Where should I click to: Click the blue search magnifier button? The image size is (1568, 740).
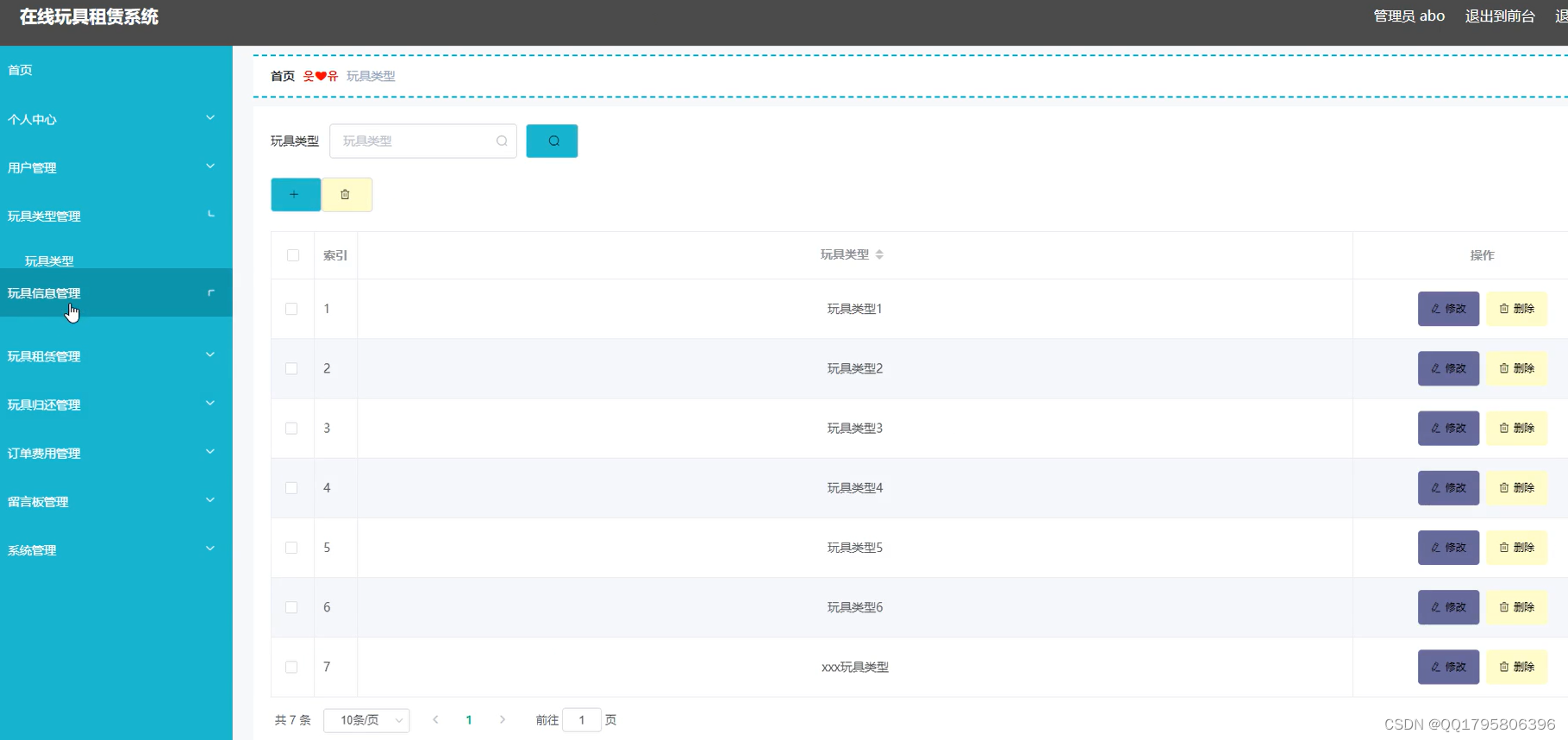pyautogui.click(x=552, y=141)
